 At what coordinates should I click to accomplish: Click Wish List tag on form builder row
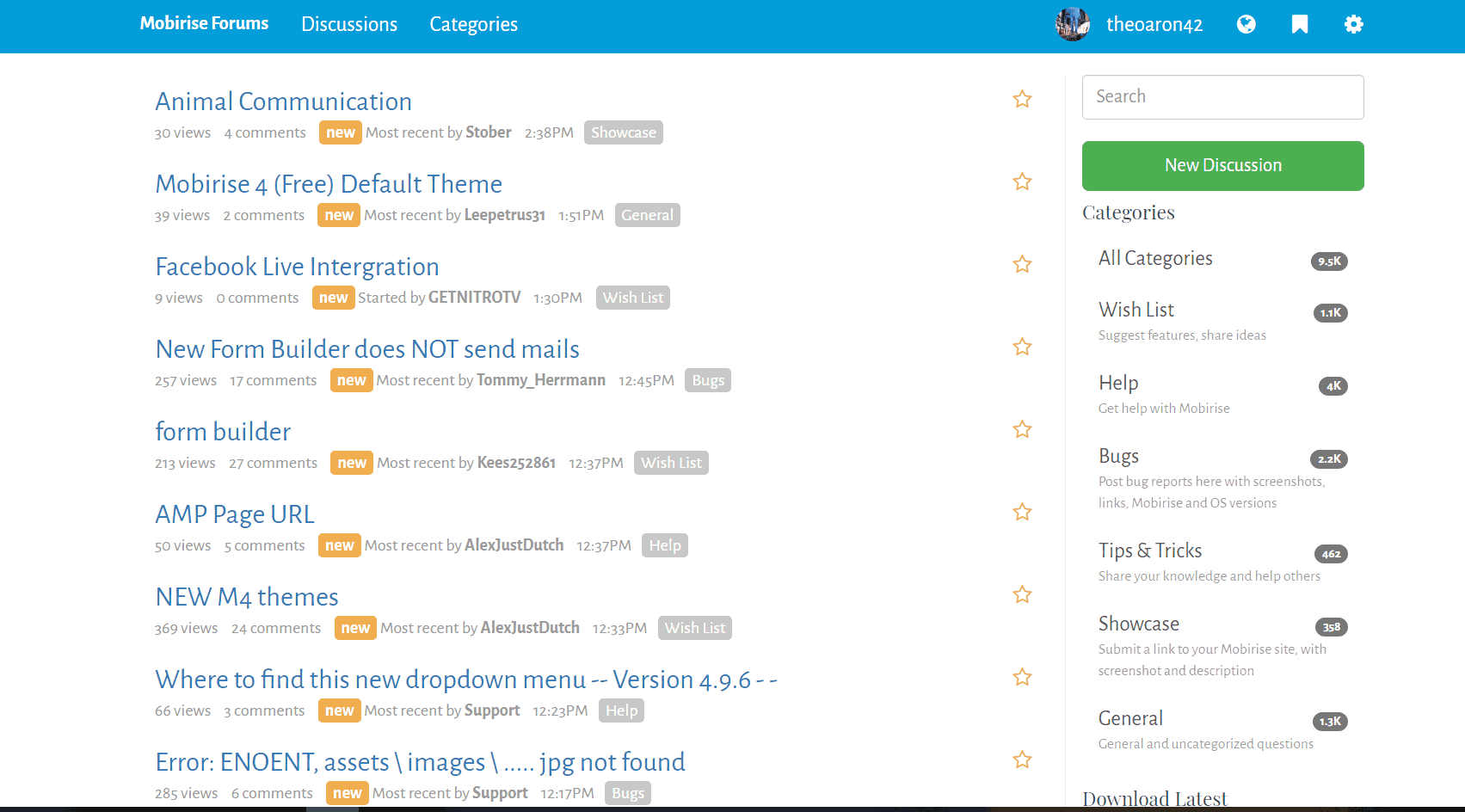coord(671,463)
